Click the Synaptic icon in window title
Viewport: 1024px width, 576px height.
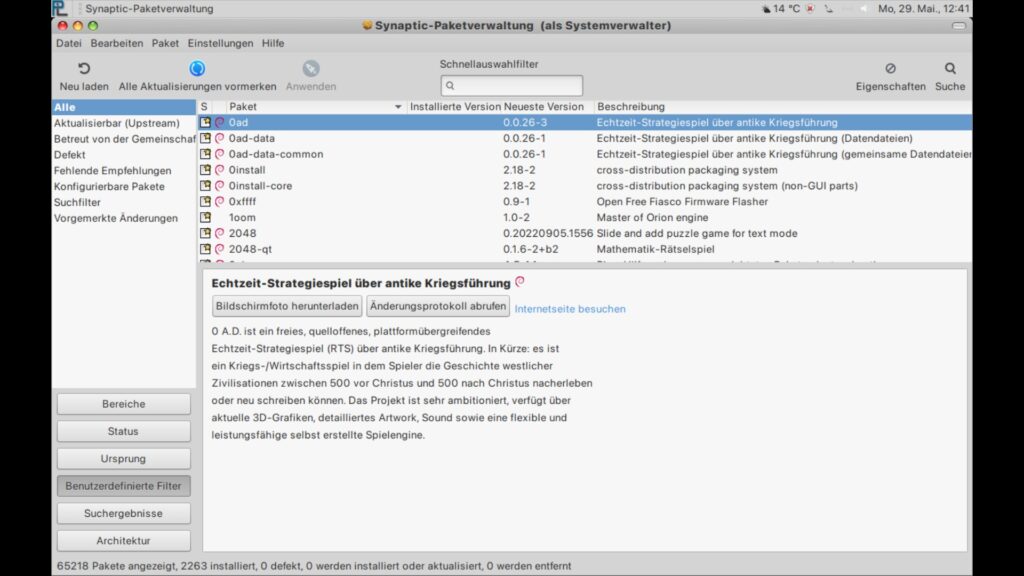tap(367, 25)
